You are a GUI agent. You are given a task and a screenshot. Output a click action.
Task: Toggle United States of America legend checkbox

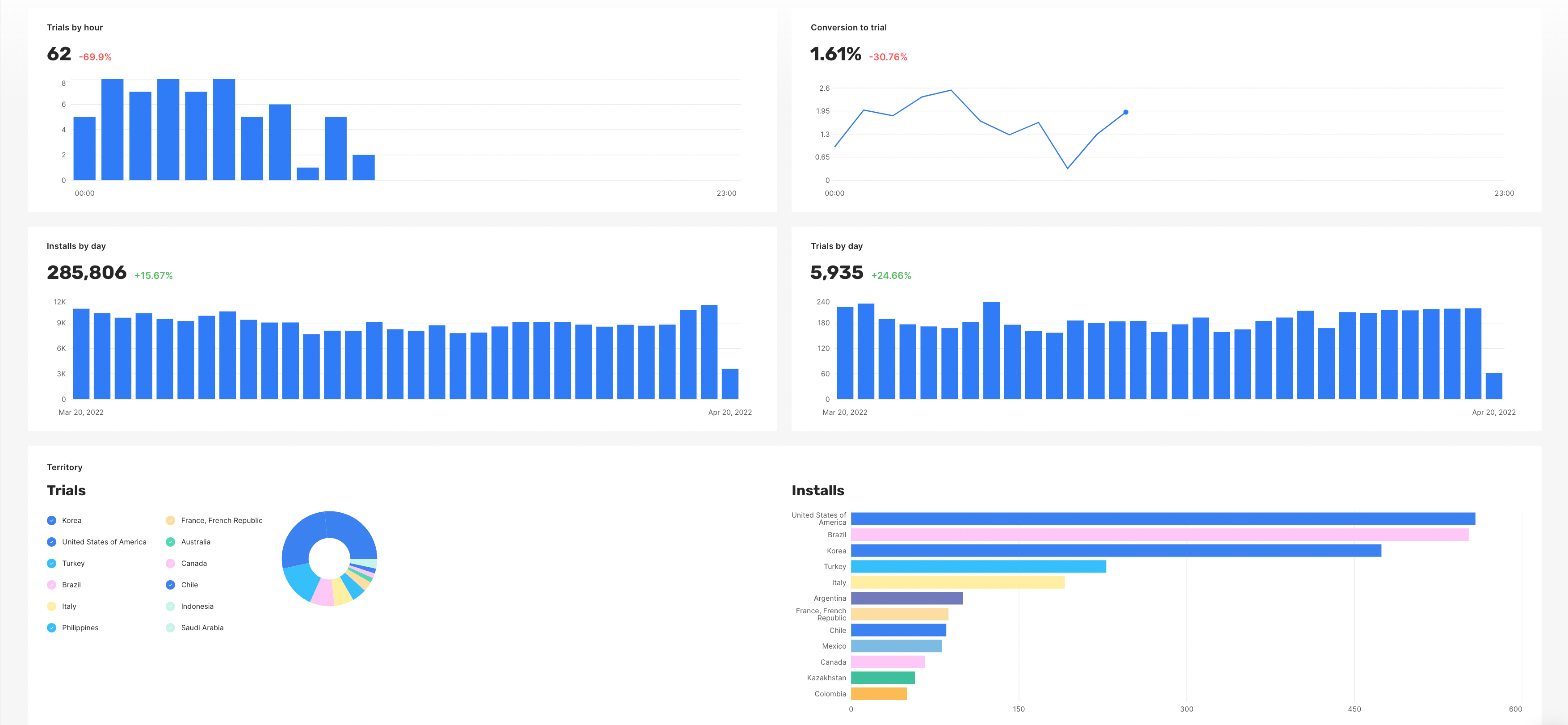(x=52, y=542)
